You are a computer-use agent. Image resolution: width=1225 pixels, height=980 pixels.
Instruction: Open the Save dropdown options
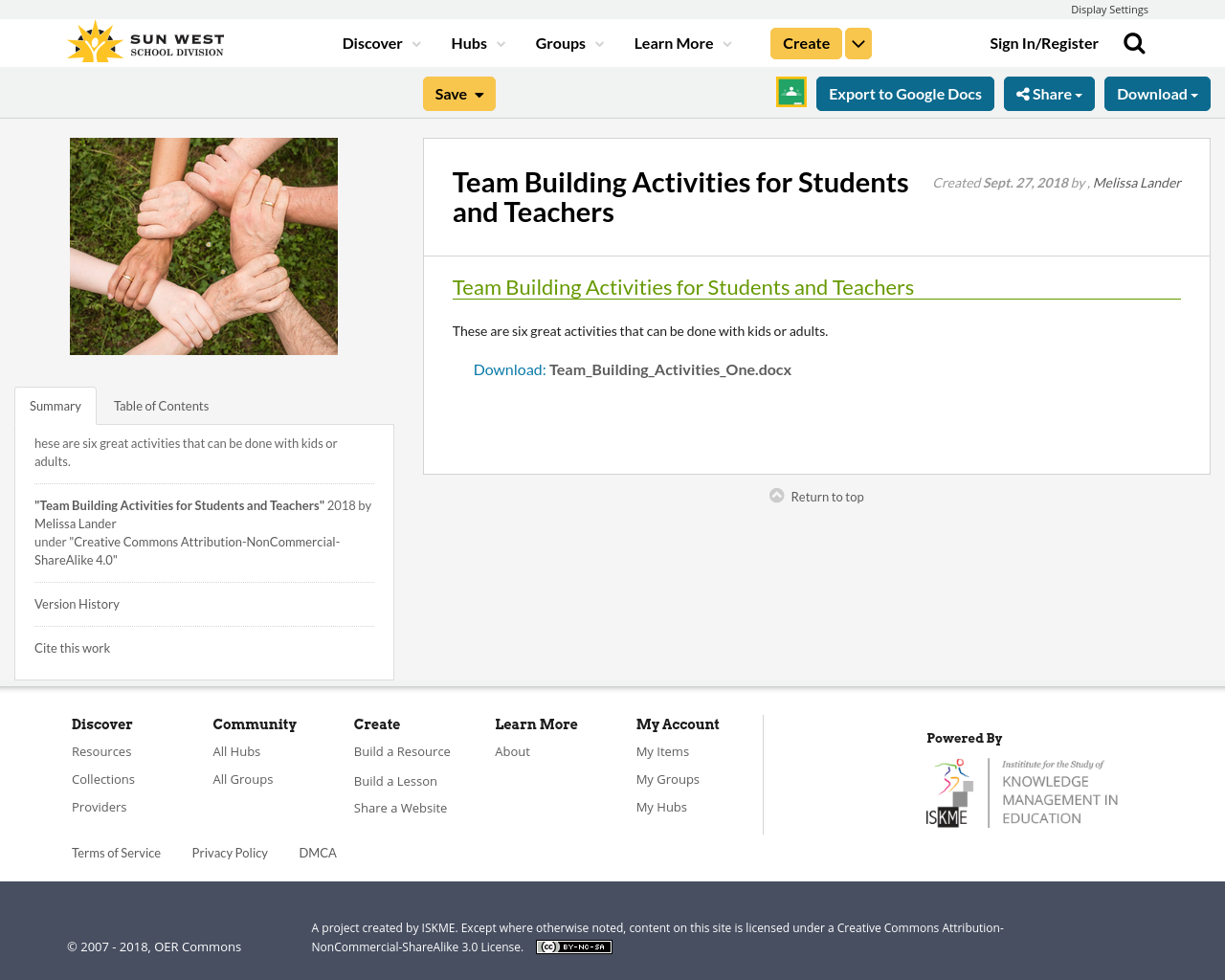coord(458,92)
